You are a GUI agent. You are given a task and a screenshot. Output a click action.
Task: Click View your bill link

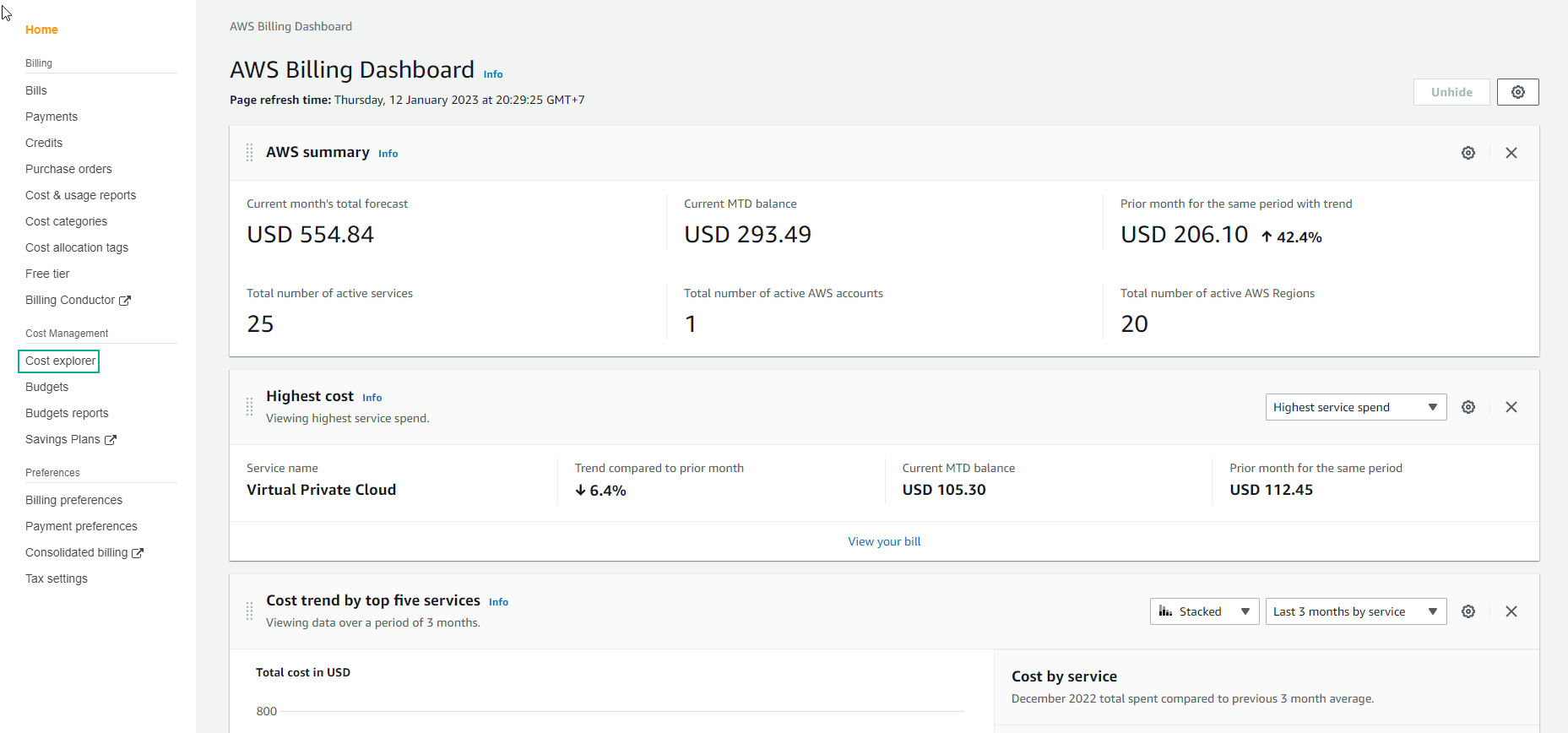click(x=884, y=541)
